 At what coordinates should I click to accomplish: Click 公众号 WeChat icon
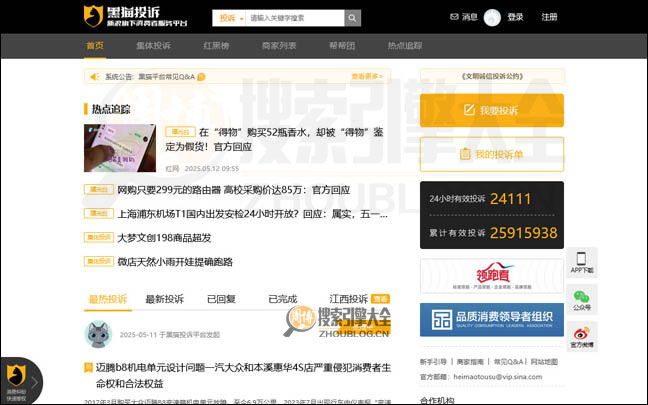(581, 299)
